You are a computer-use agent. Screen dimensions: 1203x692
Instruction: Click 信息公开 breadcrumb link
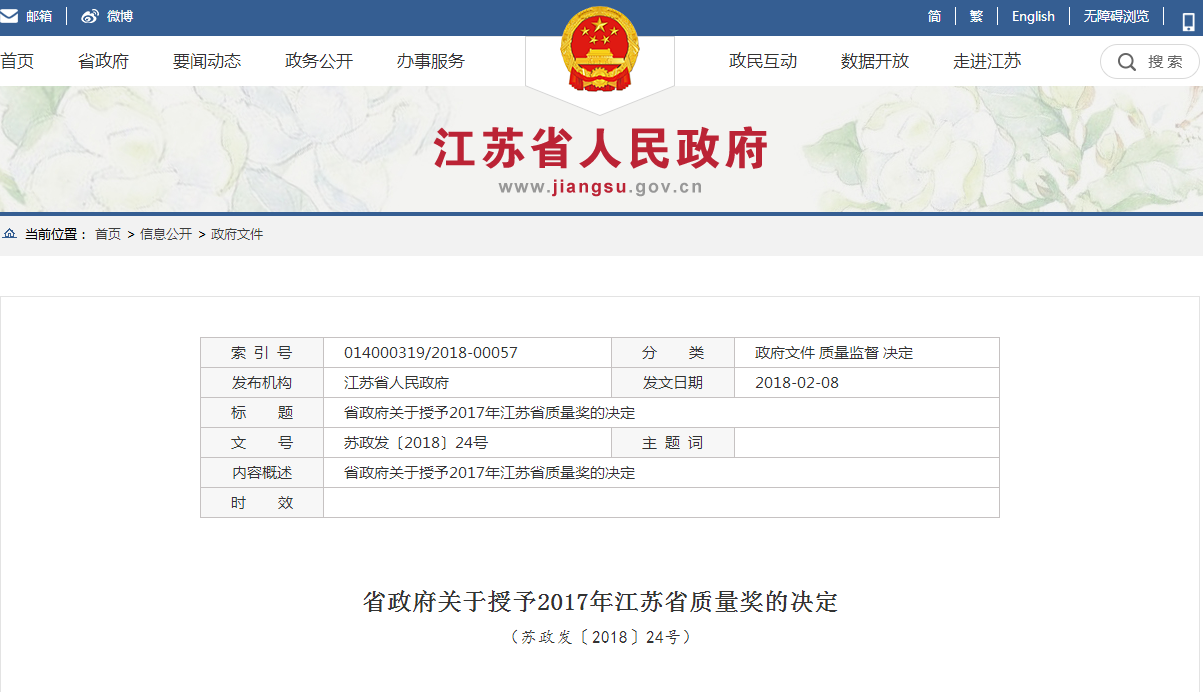[x=166, y=234]
